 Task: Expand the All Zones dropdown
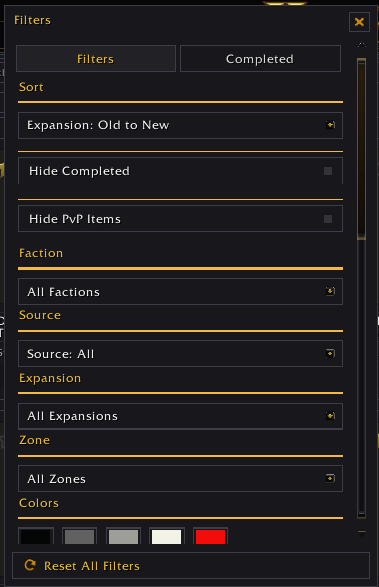click(180, 478)
